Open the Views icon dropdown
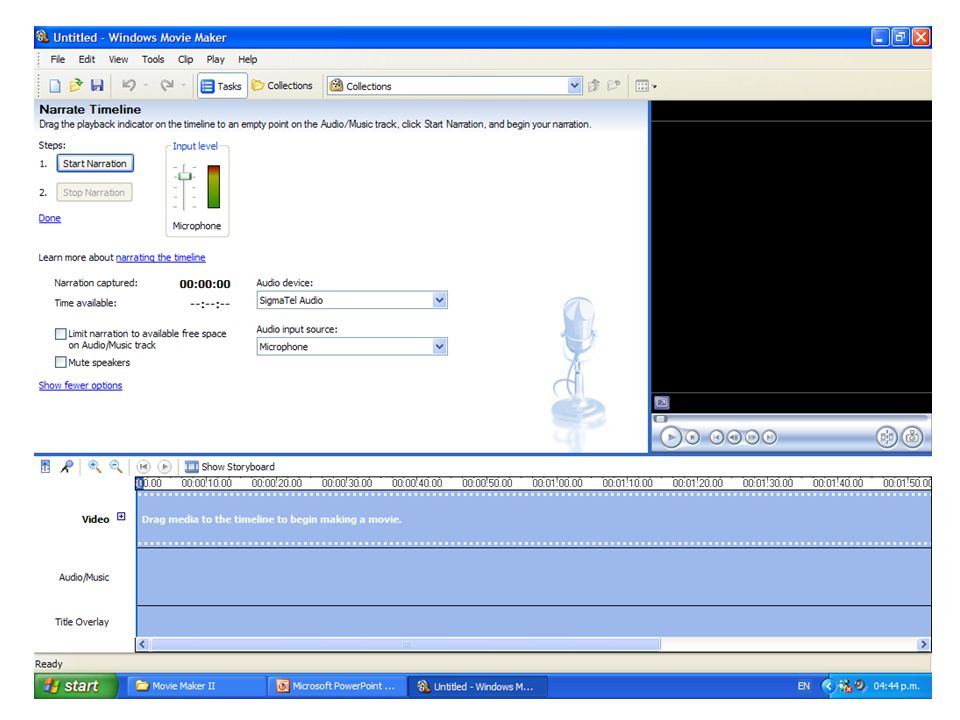The height and width of the screenshot is (720, 960). point(645,86)
